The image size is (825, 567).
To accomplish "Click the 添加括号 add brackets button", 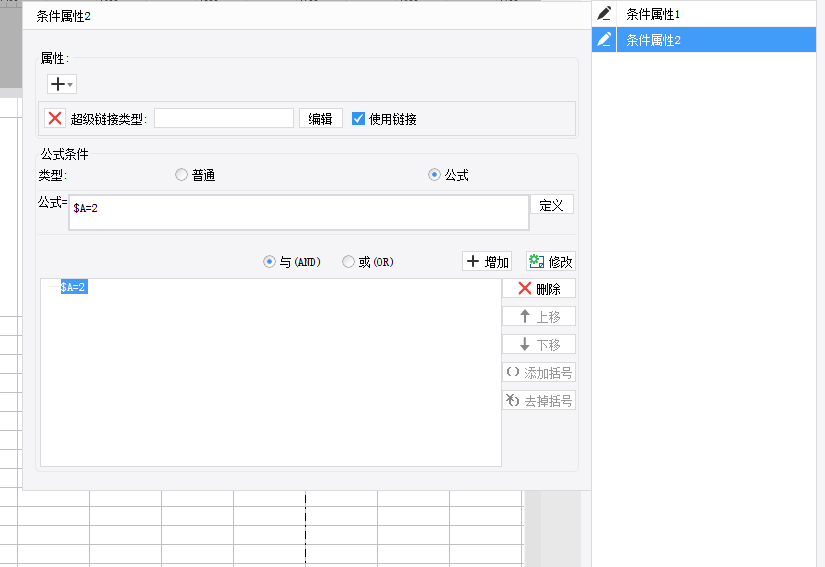I will (x=538, y=372).
